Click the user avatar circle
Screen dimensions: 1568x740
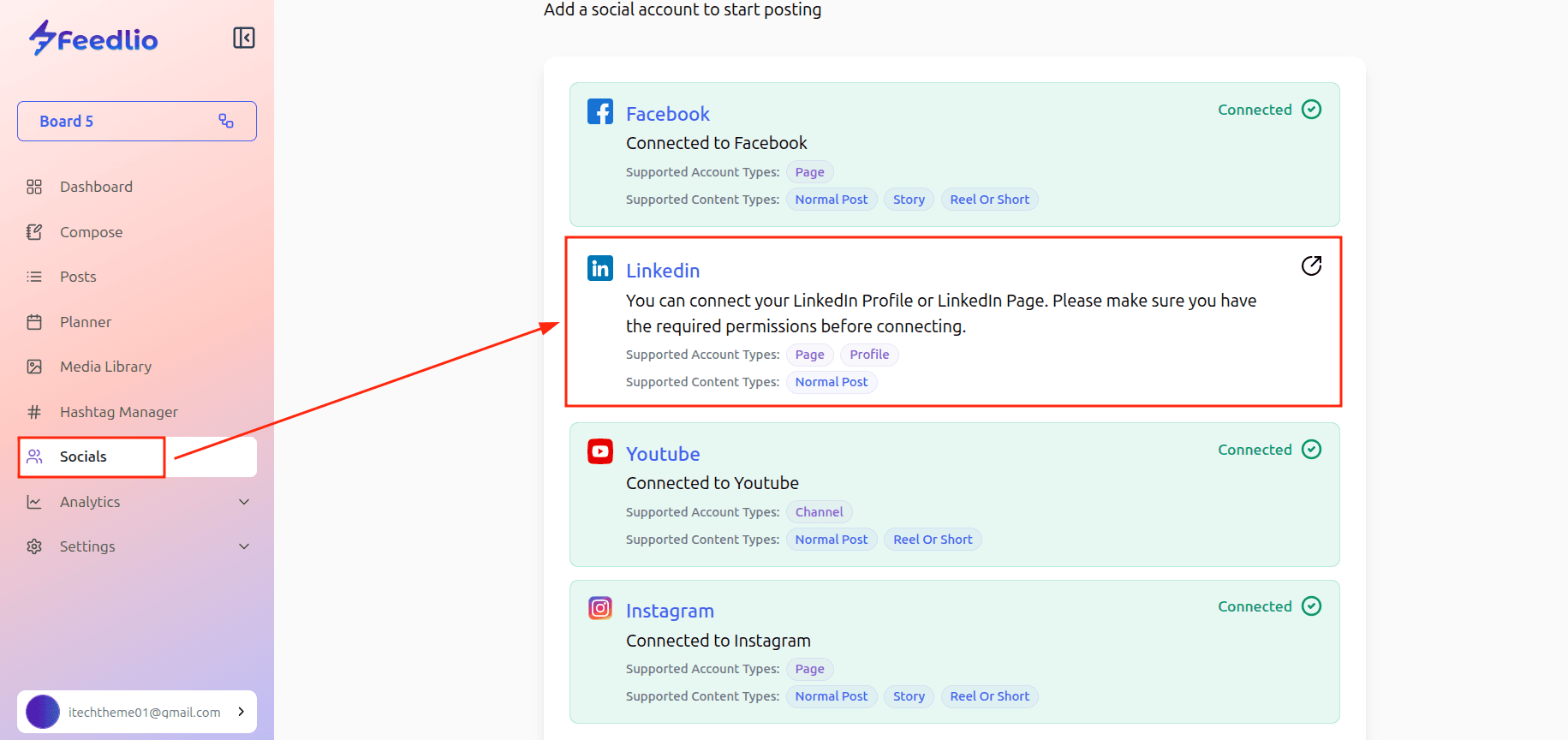[43, 712]
